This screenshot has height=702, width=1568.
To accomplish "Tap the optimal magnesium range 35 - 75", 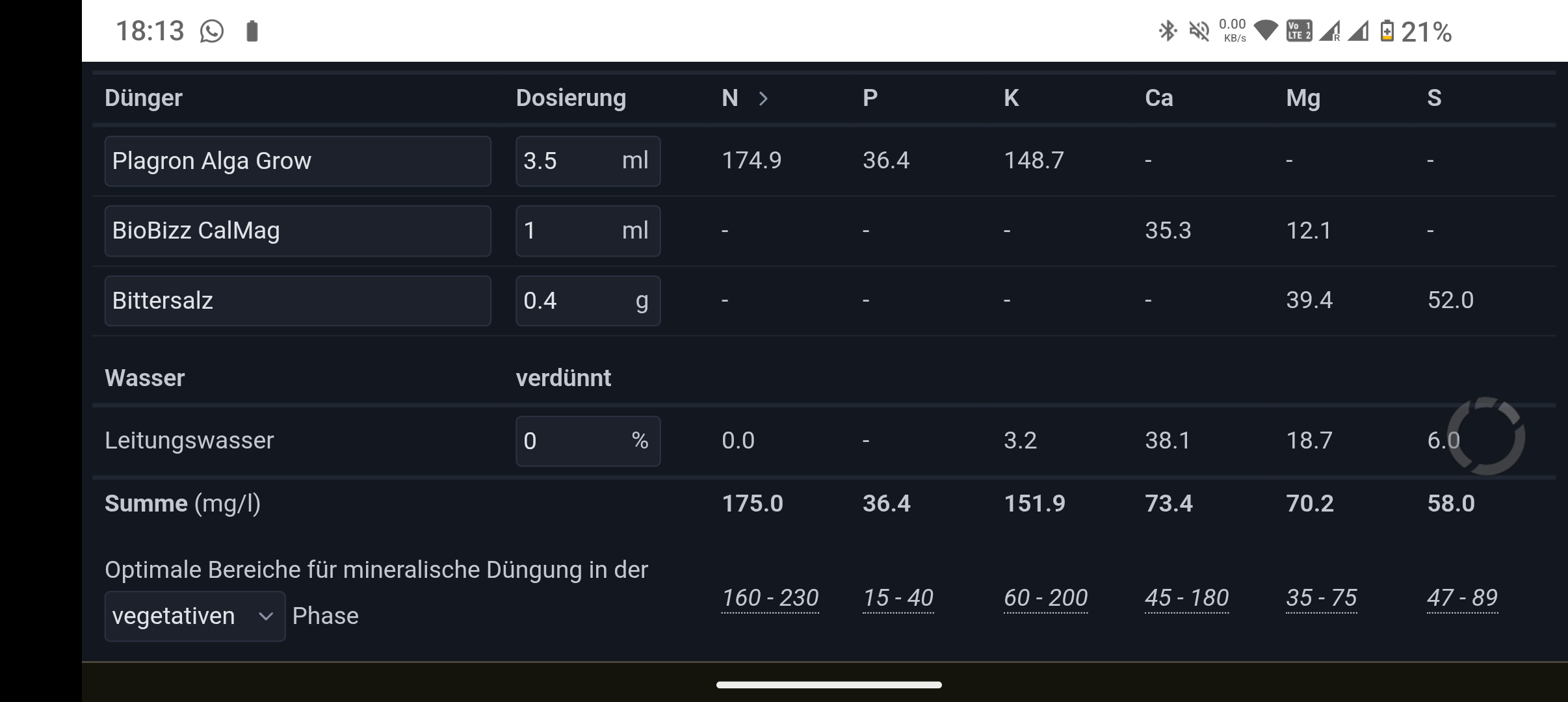I will point(1321,597).
